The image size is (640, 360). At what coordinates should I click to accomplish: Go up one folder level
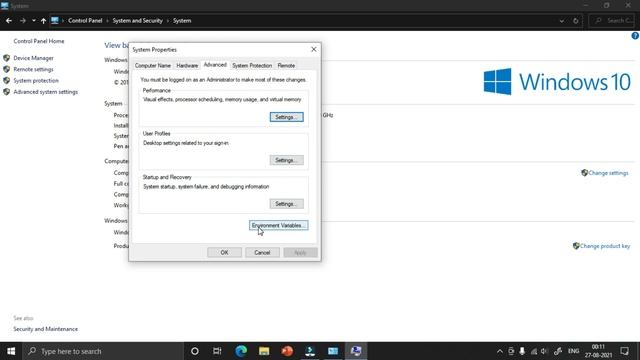point(43,20)
